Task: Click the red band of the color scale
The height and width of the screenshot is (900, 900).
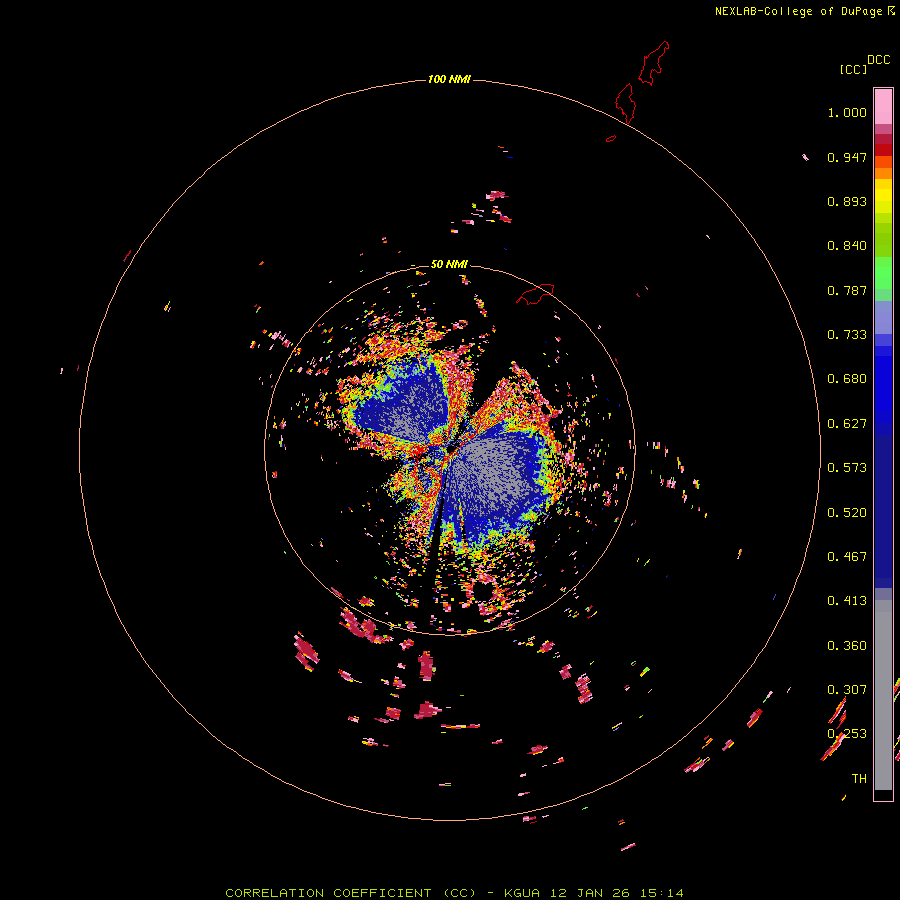Action: 883,150
